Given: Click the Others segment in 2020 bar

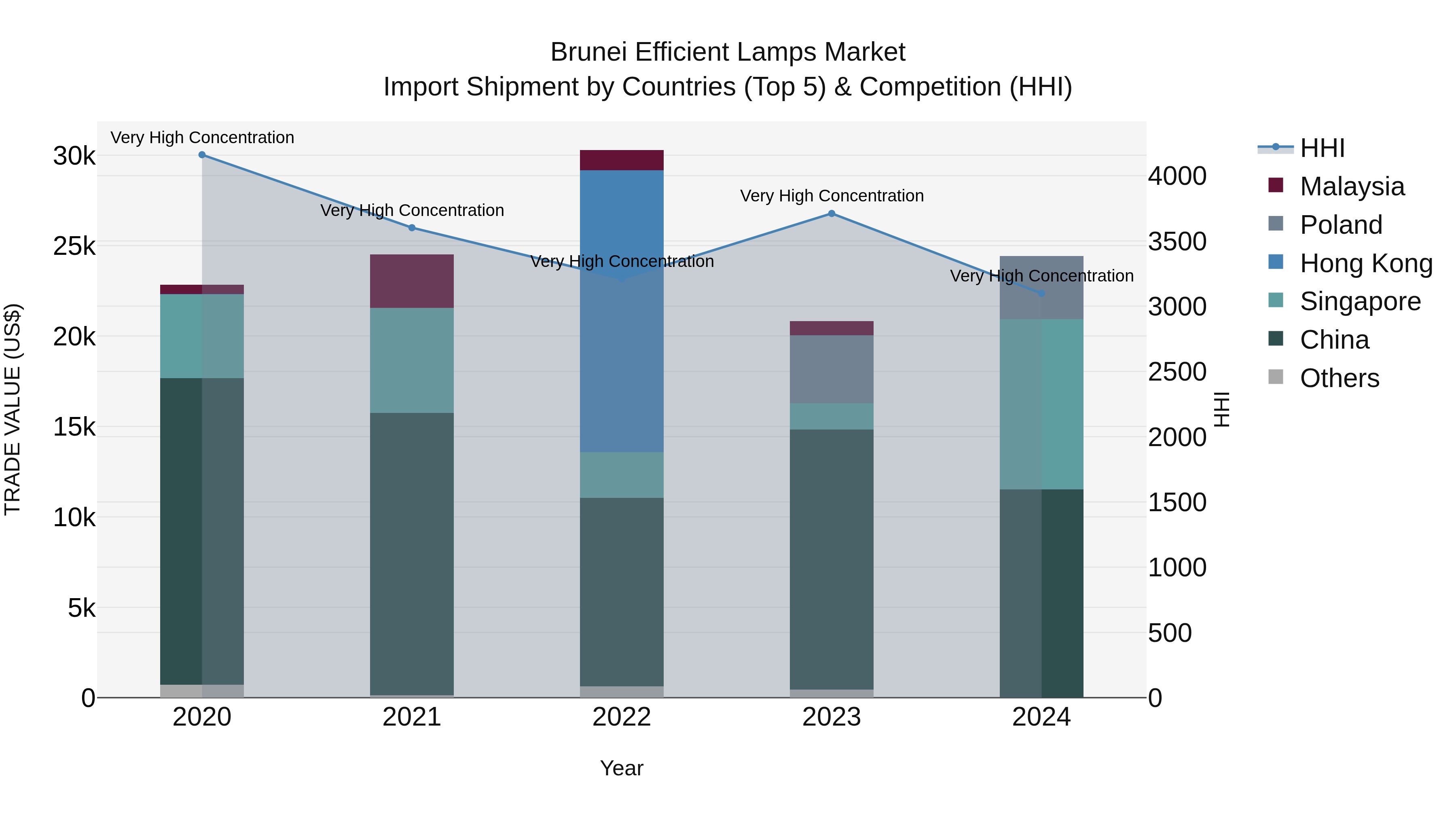Looking at the screenshot, I should click(202, 691).
